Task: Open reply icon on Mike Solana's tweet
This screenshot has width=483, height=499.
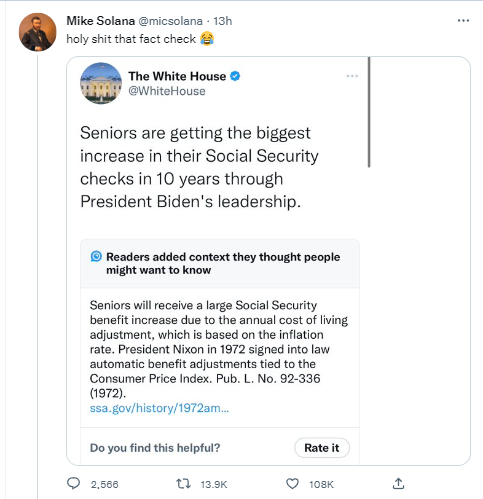Action: tap(73, 483)
